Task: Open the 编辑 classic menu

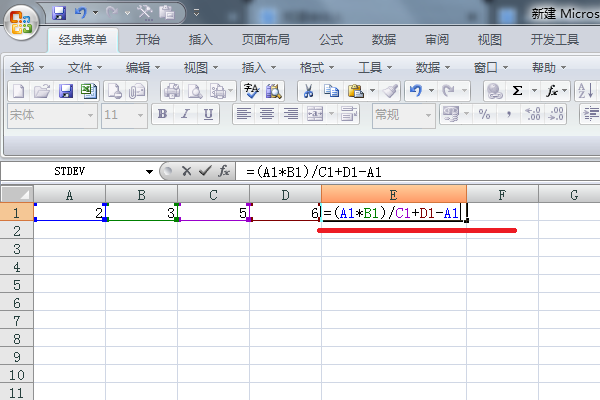Action: click(x=143, y=68)
